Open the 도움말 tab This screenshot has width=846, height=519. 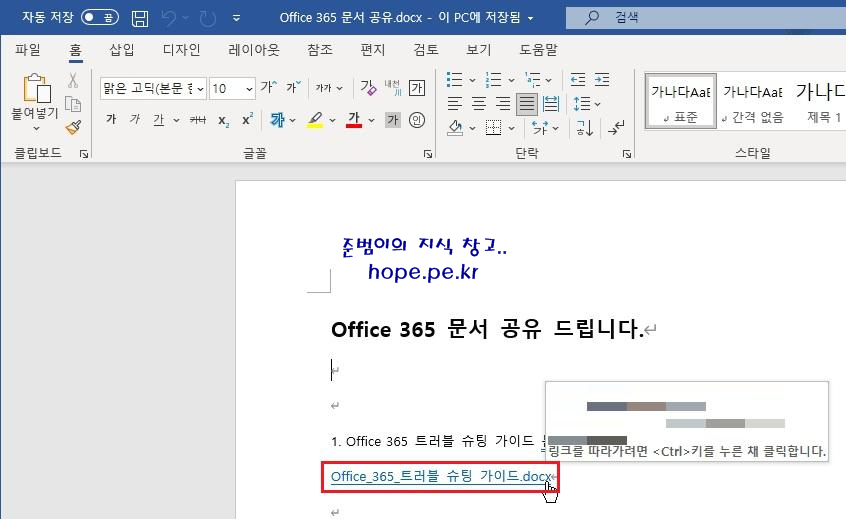tap(538, 50)
